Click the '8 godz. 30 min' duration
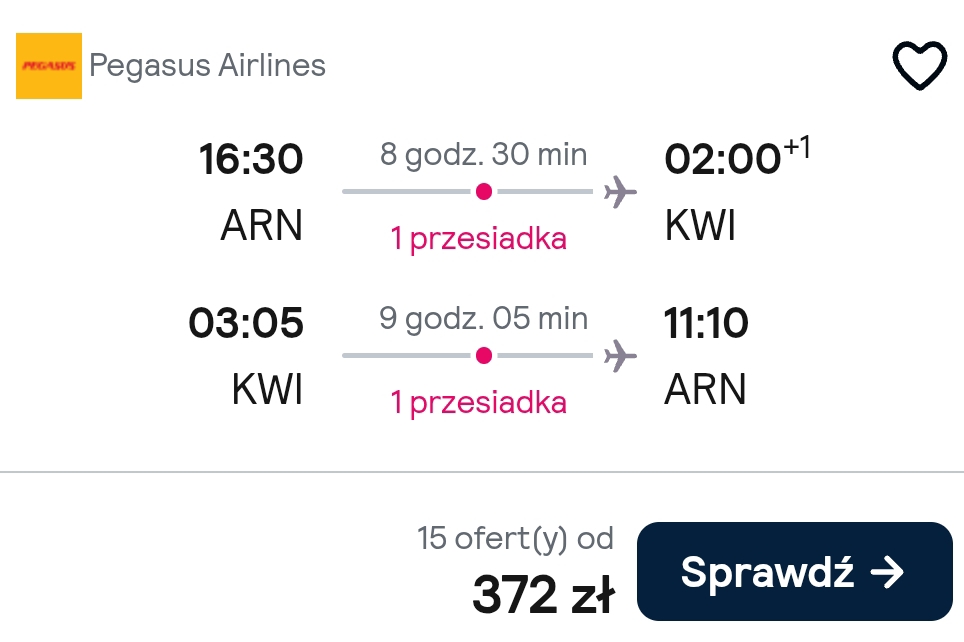964x642 pixels. coord(483,154)
